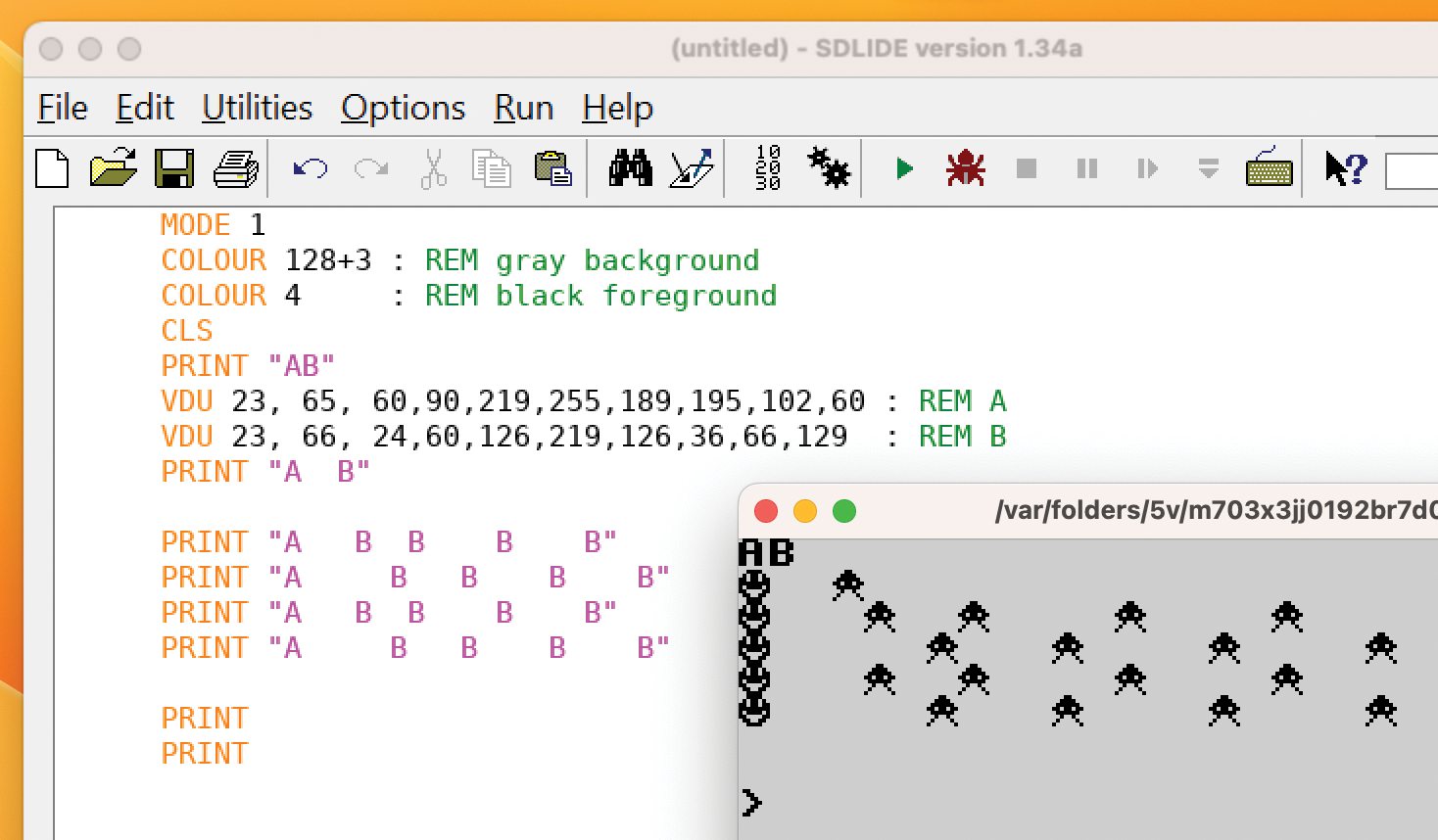1438x840 pixels.
Task: Open the gears compile/utility icon
Action: tap(829, 168)
